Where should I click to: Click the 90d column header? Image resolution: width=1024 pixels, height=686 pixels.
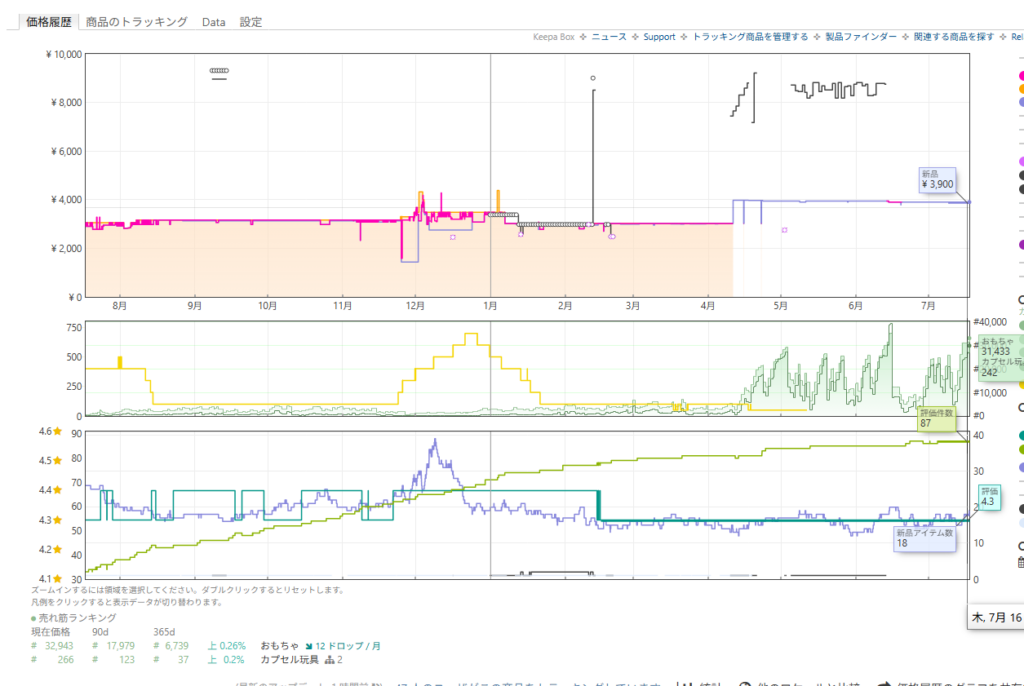pyautogui.click(x=100, y=632)
